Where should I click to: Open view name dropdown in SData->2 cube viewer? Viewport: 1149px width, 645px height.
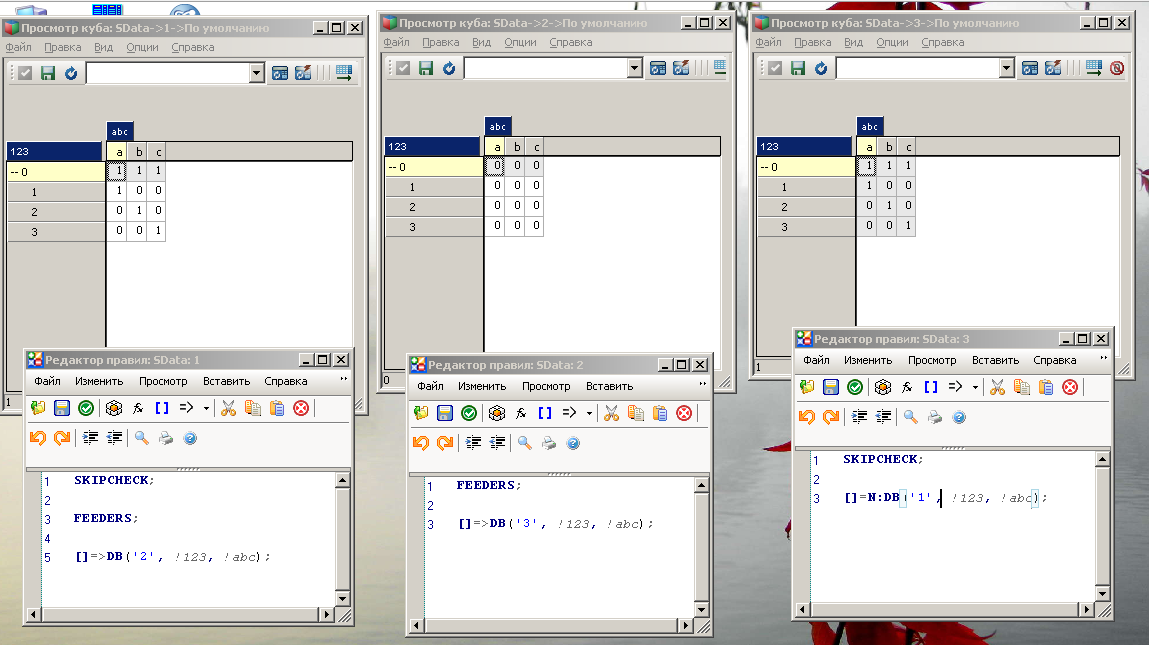tap(634, 68)
